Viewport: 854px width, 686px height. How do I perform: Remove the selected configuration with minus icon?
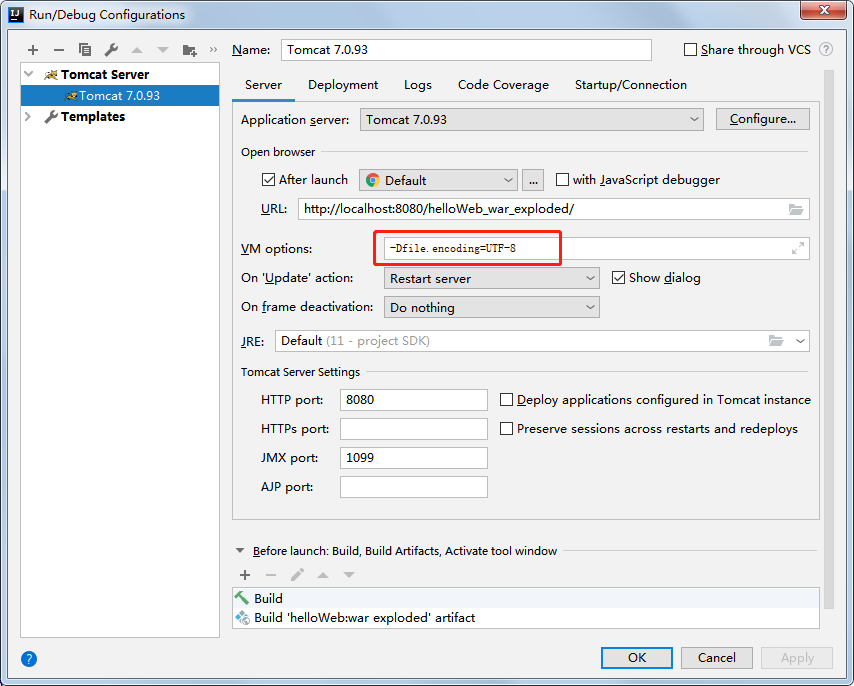point(59,50)
